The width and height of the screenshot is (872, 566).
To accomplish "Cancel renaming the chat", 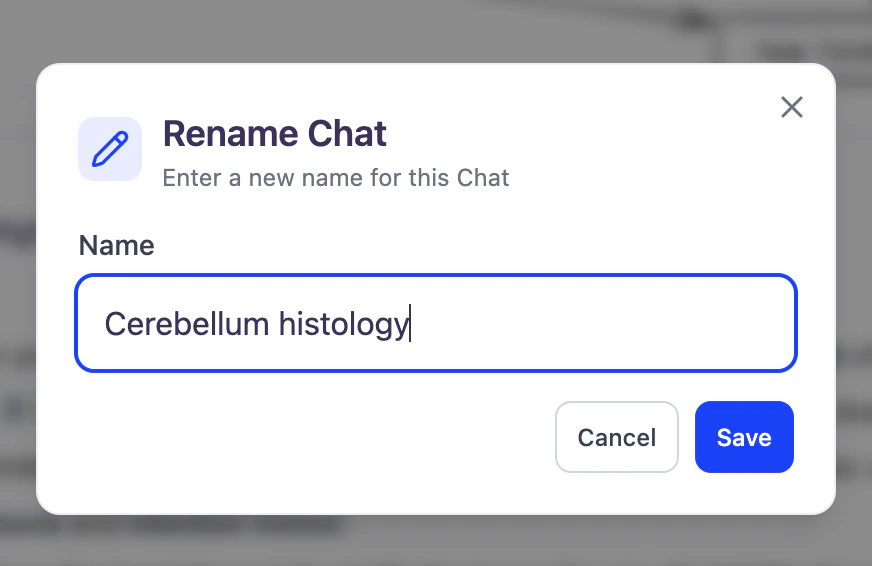I will coord(616,437).
